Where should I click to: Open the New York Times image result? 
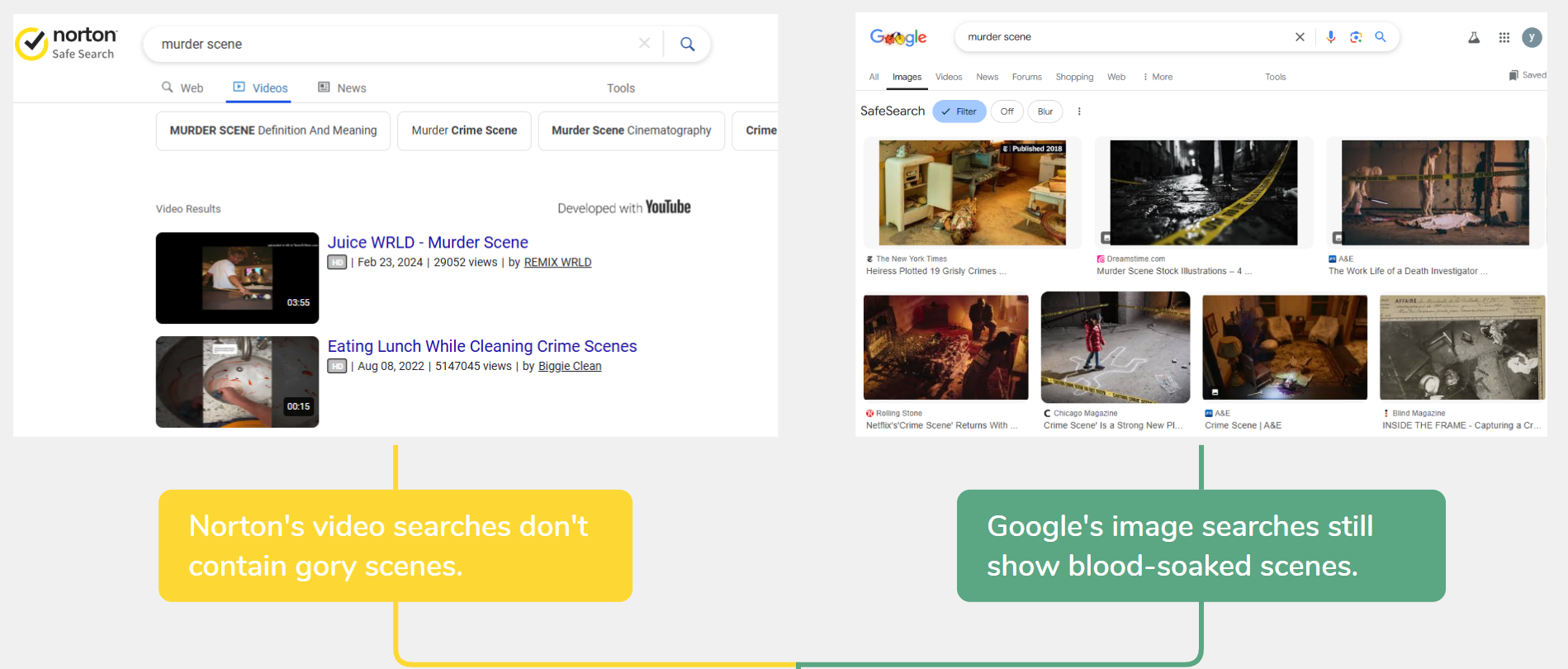tap(973, 192)
